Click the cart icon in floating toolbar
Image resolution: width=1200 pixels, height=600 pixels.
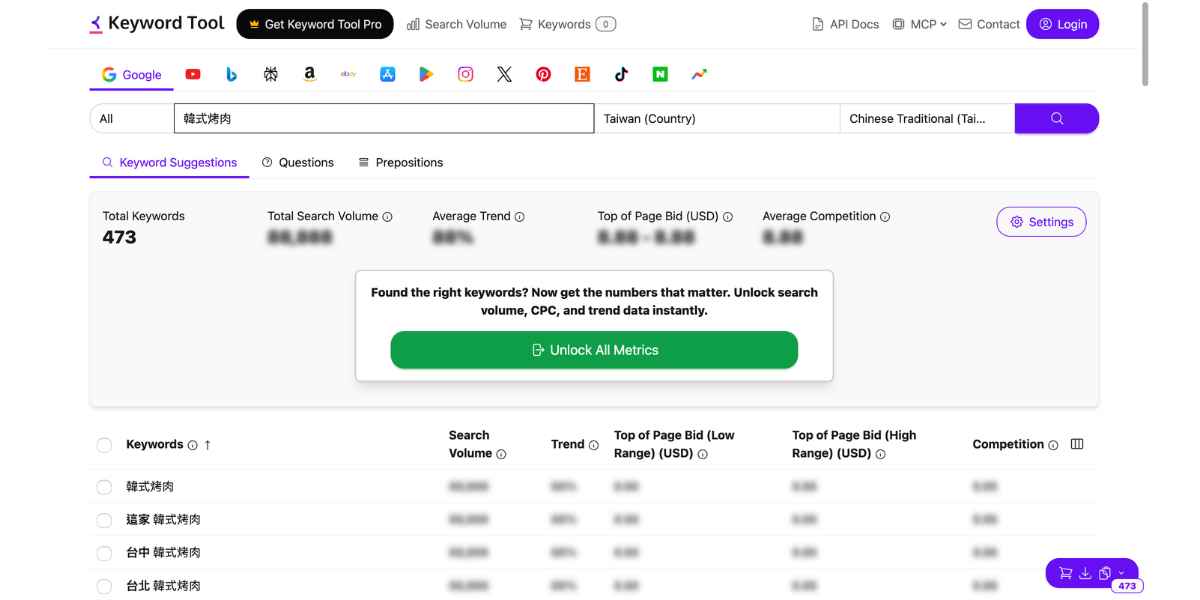1065,573
